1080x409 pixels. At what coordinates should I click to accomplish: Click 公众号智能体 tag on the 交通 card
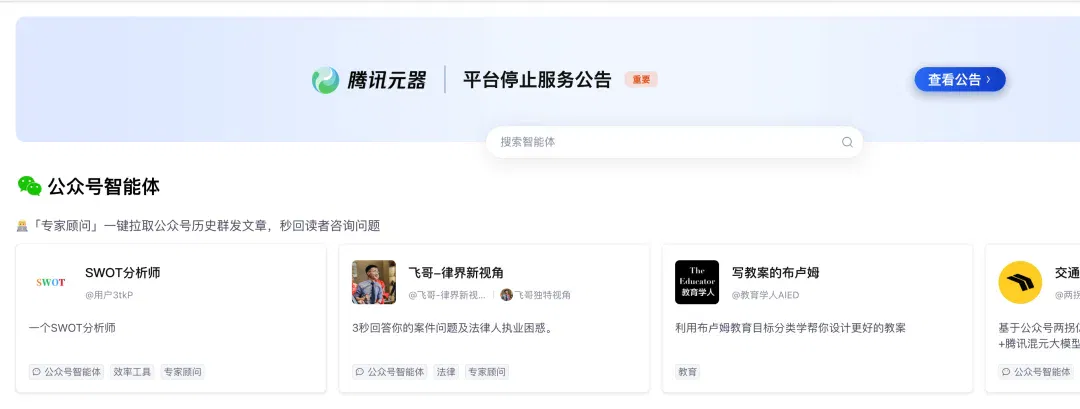click(1036, 372)
